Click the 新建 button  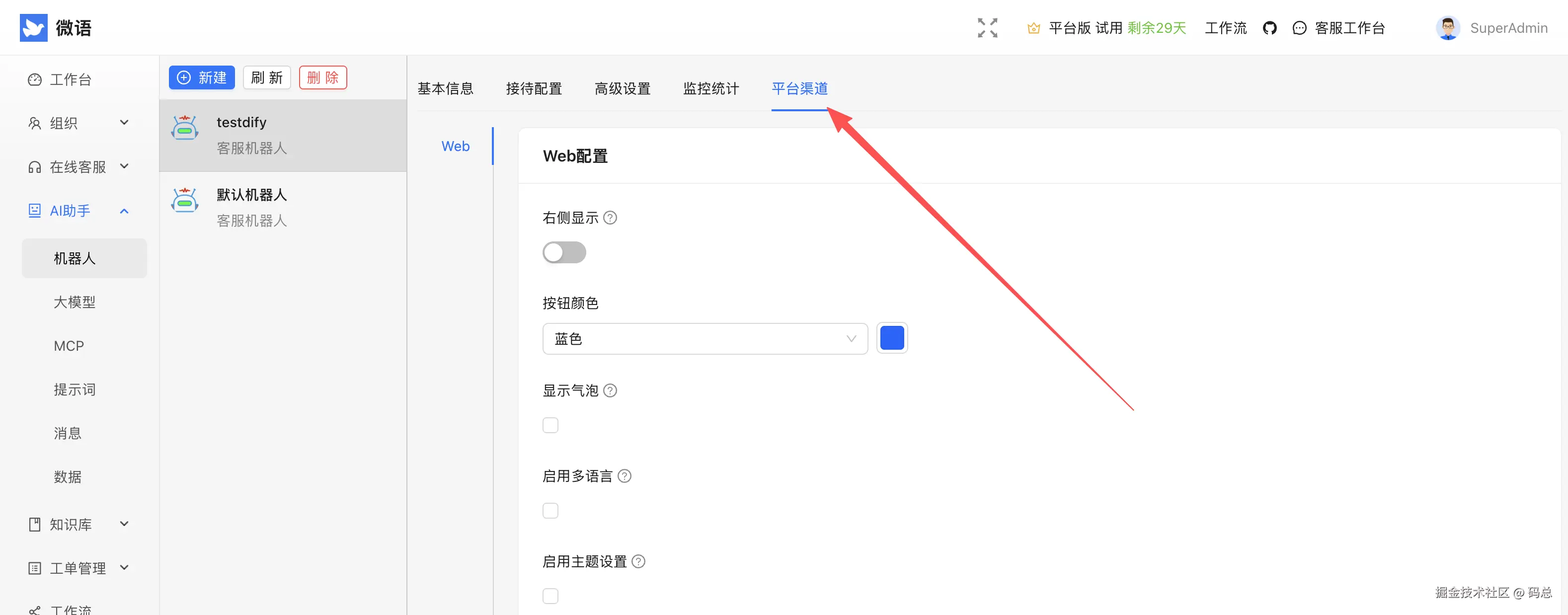(x=202, y=78)
